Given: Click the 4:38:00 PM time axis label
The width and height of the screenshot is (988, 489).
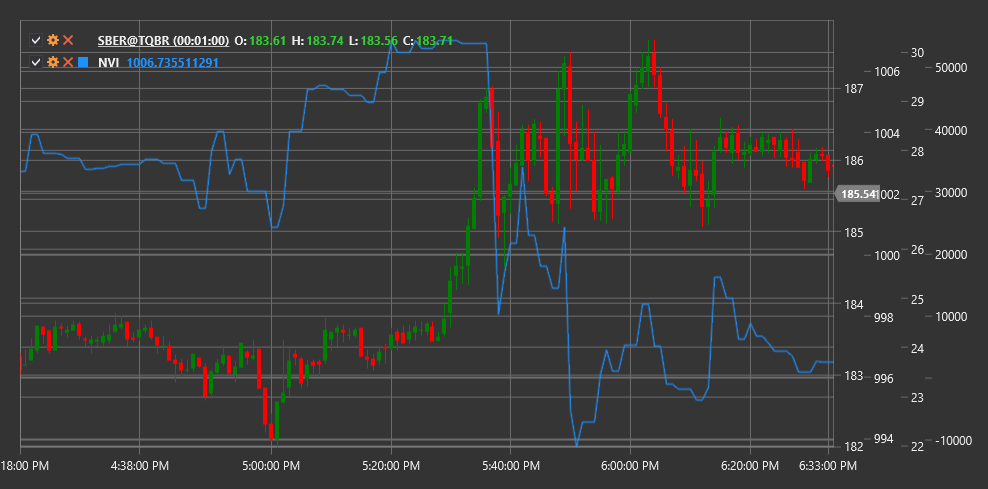Looking at the screenshot, I should (139, 466).
